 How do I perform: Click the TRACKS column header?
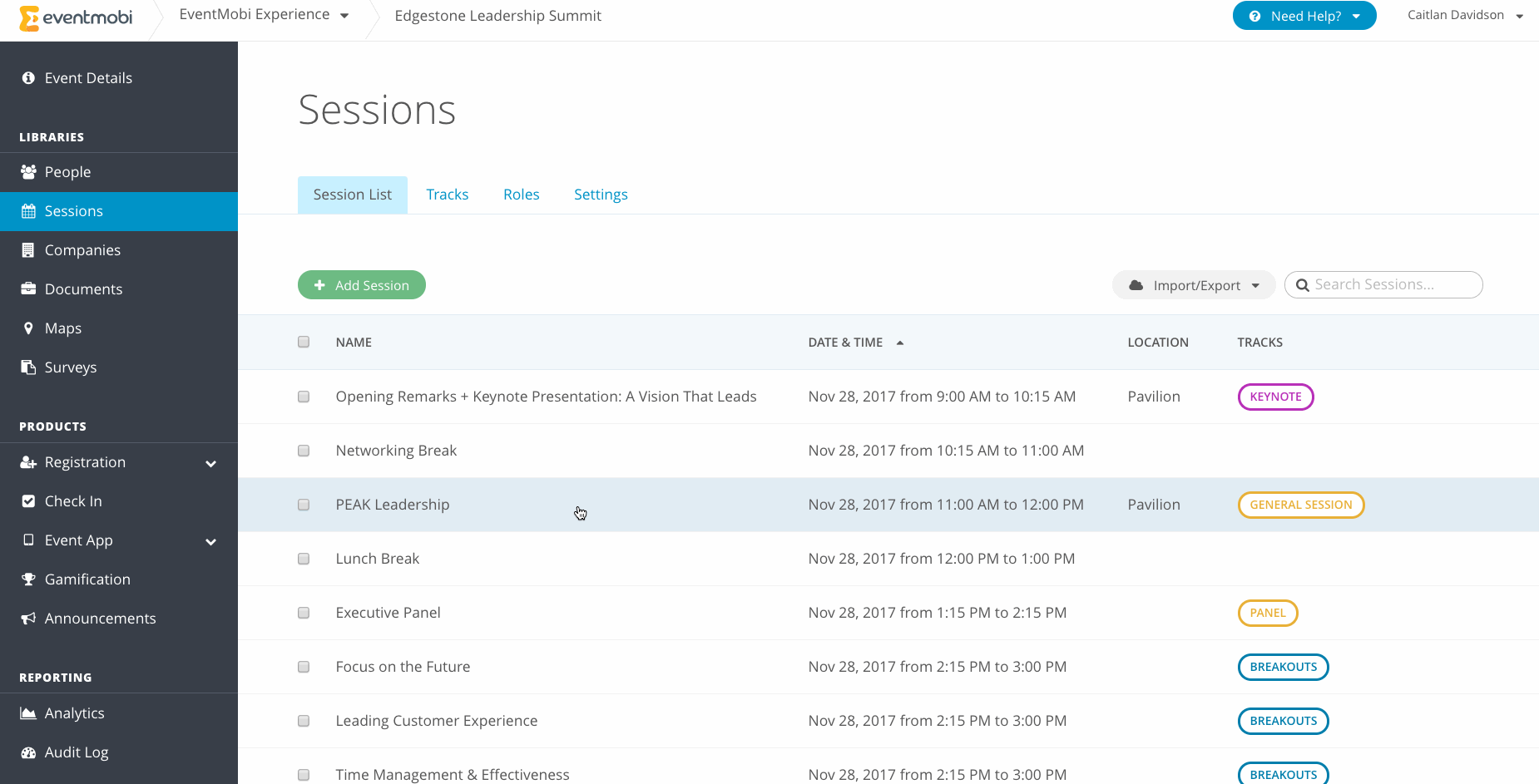point(1259,343)
